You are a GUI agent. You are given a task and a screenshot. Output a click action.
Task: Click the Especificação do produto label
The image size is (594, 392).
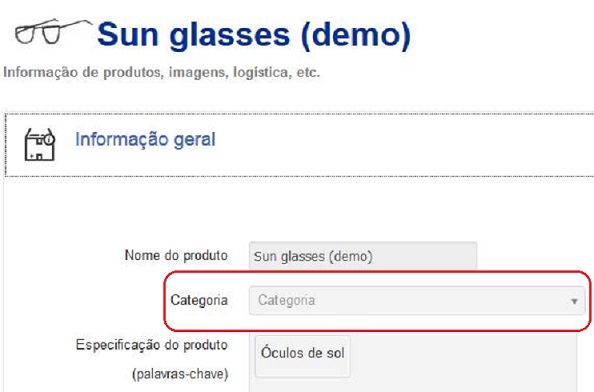152,345
